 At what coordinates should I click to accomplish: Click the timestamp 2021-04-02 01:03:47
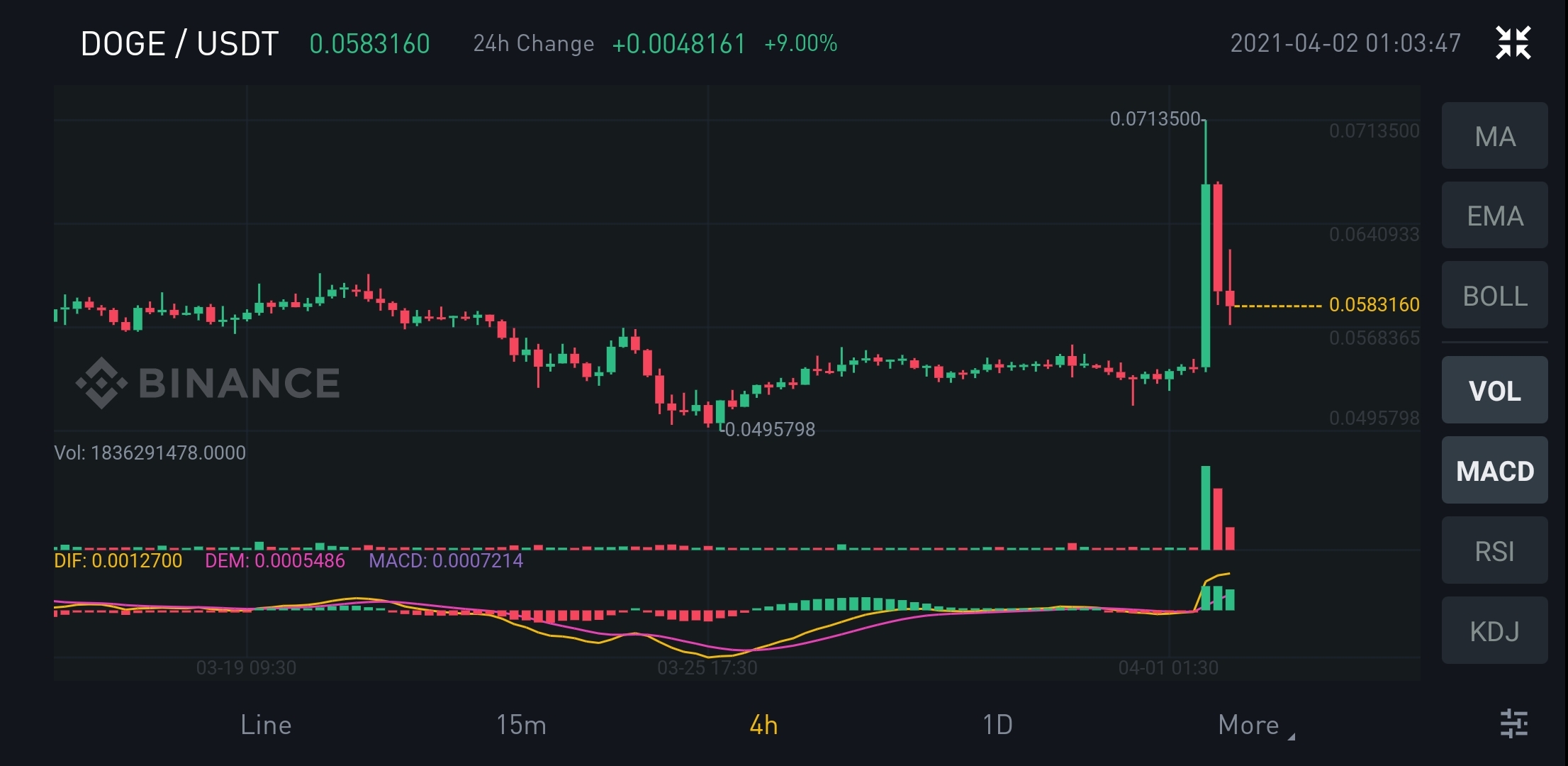point(1345,43)
